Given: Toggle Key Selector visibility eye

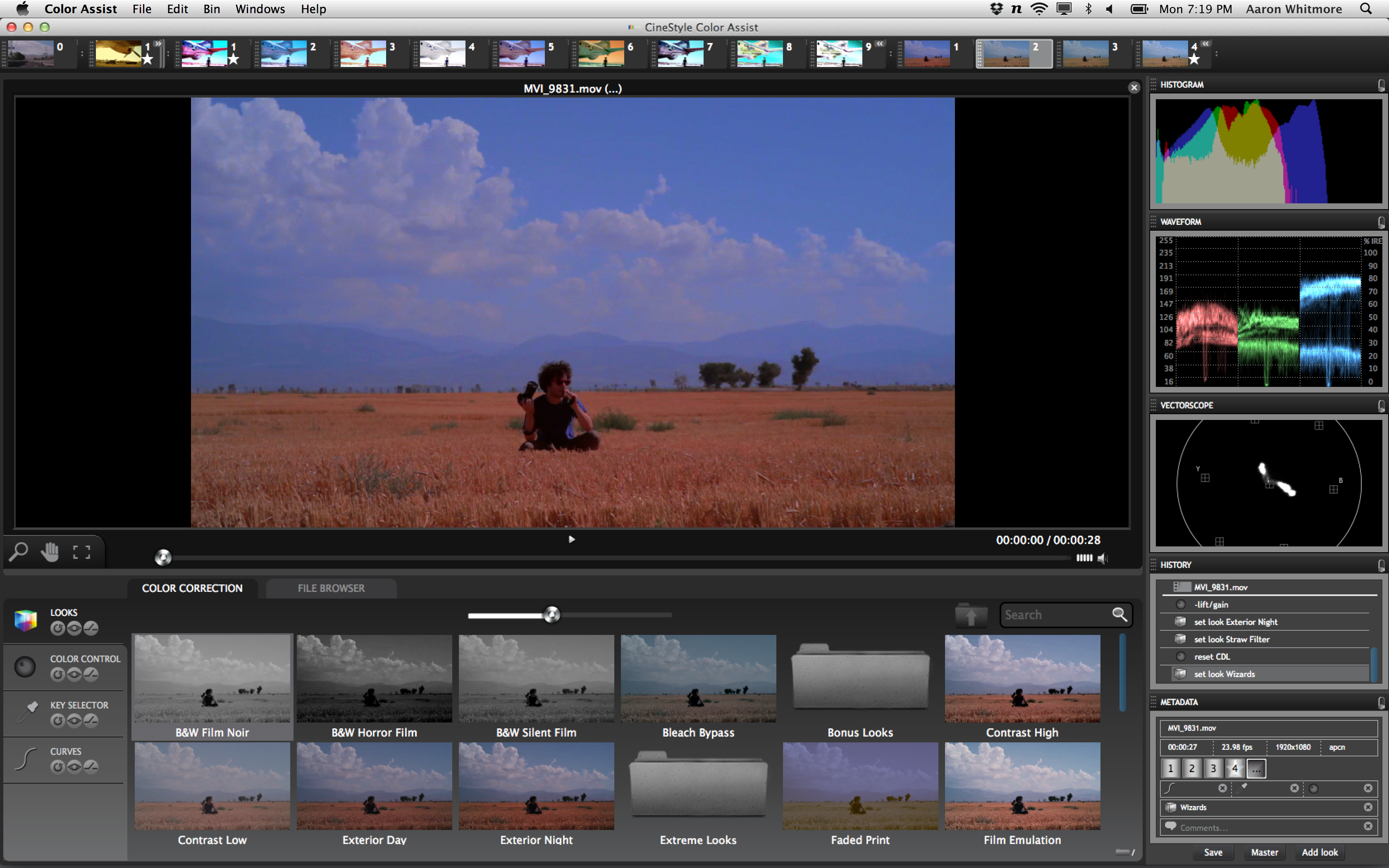Looking at the screenshot, I should point(74,721).
